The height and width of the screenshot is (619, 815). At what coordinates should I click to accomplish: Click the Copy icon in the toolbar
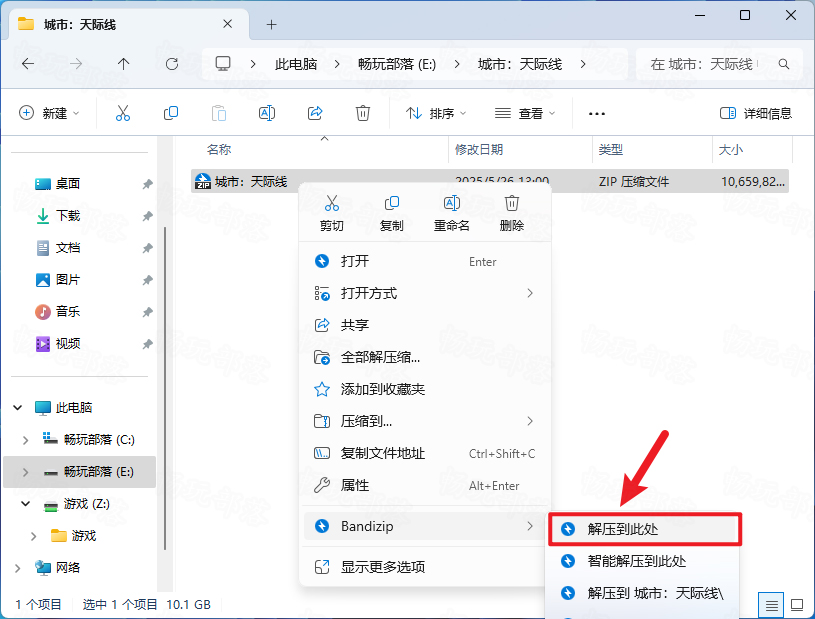point(171,113)
